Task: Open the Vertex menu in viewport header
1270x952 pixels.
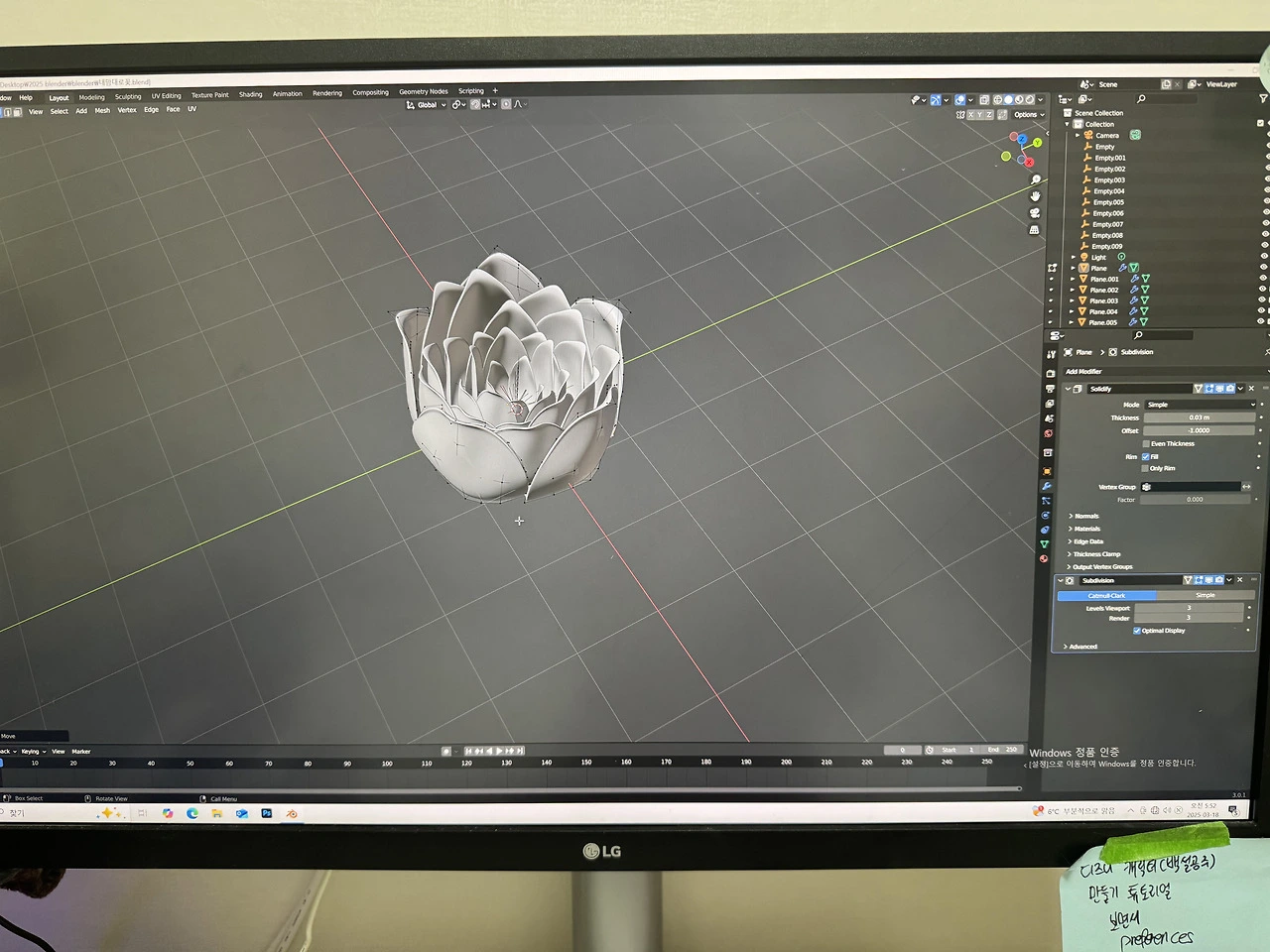Action: (x=127, y=110)
